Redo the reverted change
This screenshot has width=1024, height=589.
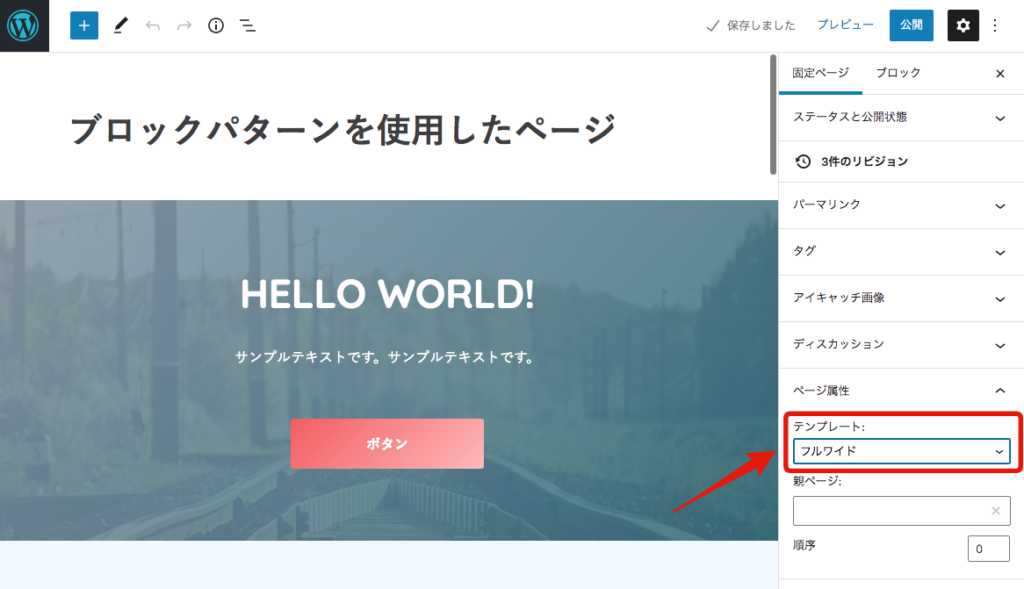point(184,25)
